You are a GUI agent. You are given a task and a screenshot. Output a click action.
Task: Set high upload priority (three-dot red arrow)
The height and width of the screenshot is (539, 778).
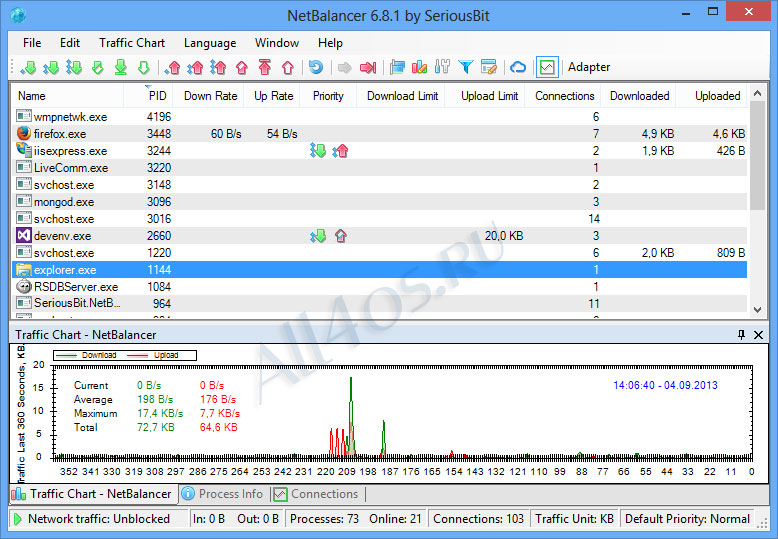pyautogui.click(x=218, y=67)
